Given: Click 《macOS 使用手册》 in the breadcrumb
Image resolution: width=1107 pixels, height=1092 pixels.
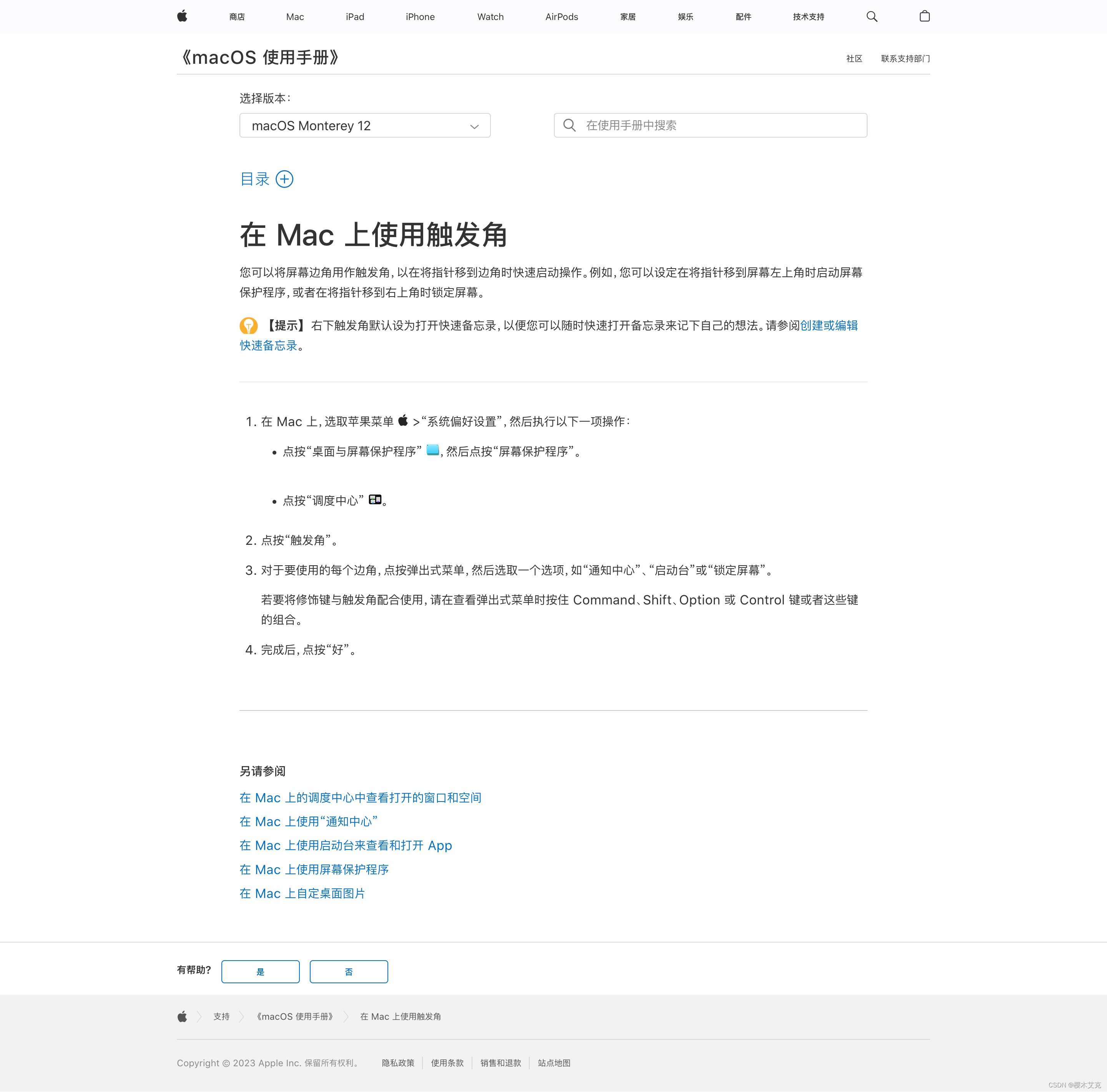Looking at the screenshot, I should pos(294,1016).
